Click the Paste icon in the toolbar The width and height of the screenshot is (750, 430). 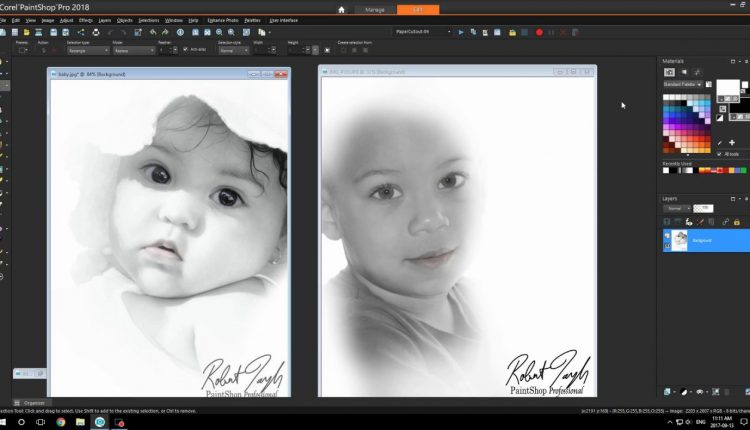pyautogui.click(x=261, y=33)
